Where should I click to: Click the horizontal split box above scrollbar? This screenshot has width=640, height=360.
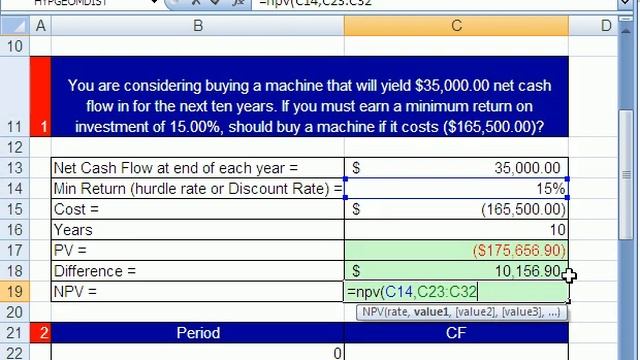tap(626, 19)
